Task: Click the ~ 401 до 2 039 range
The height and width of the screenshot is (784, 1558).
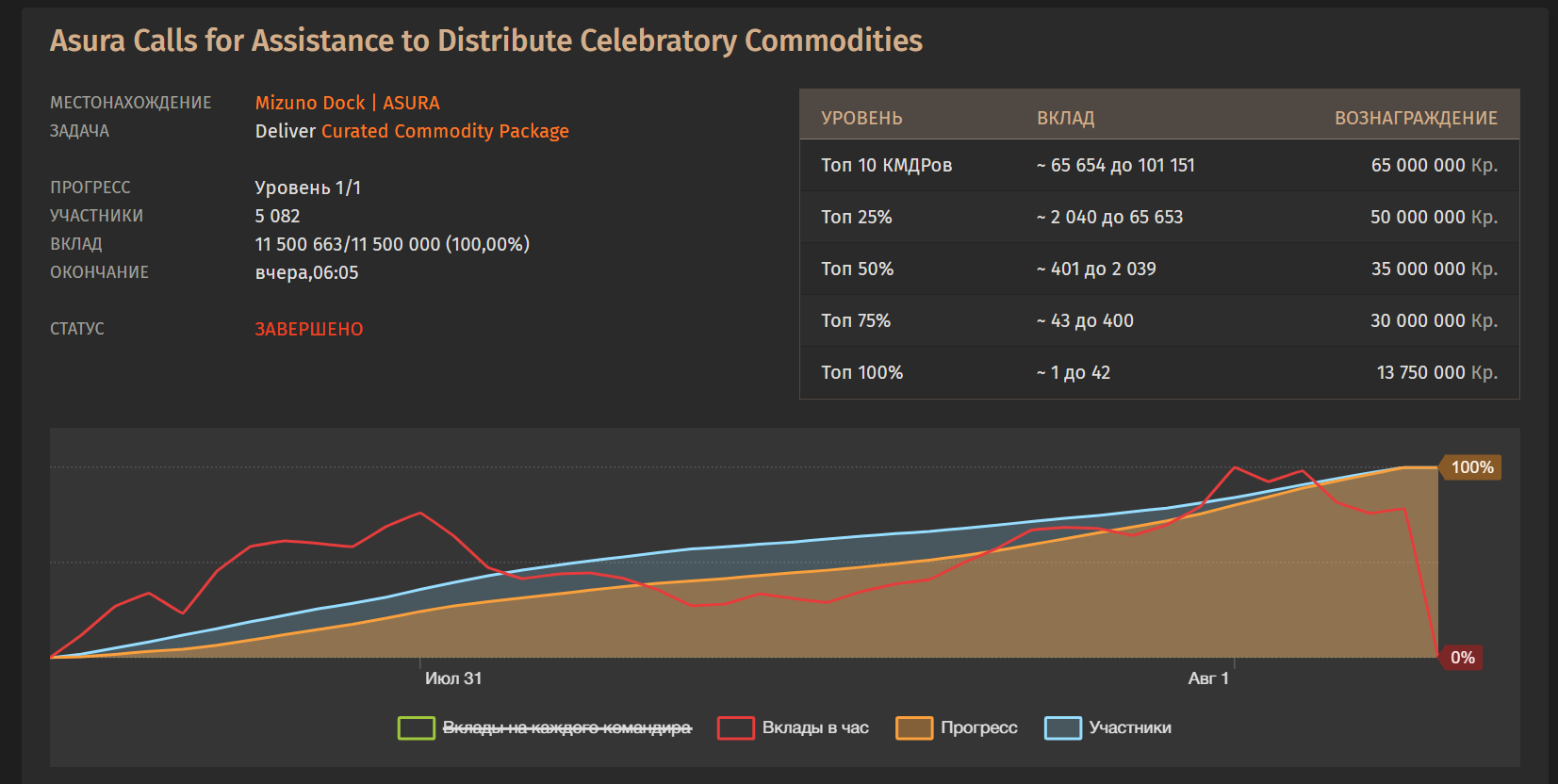Action: [x=1096, y=269]
